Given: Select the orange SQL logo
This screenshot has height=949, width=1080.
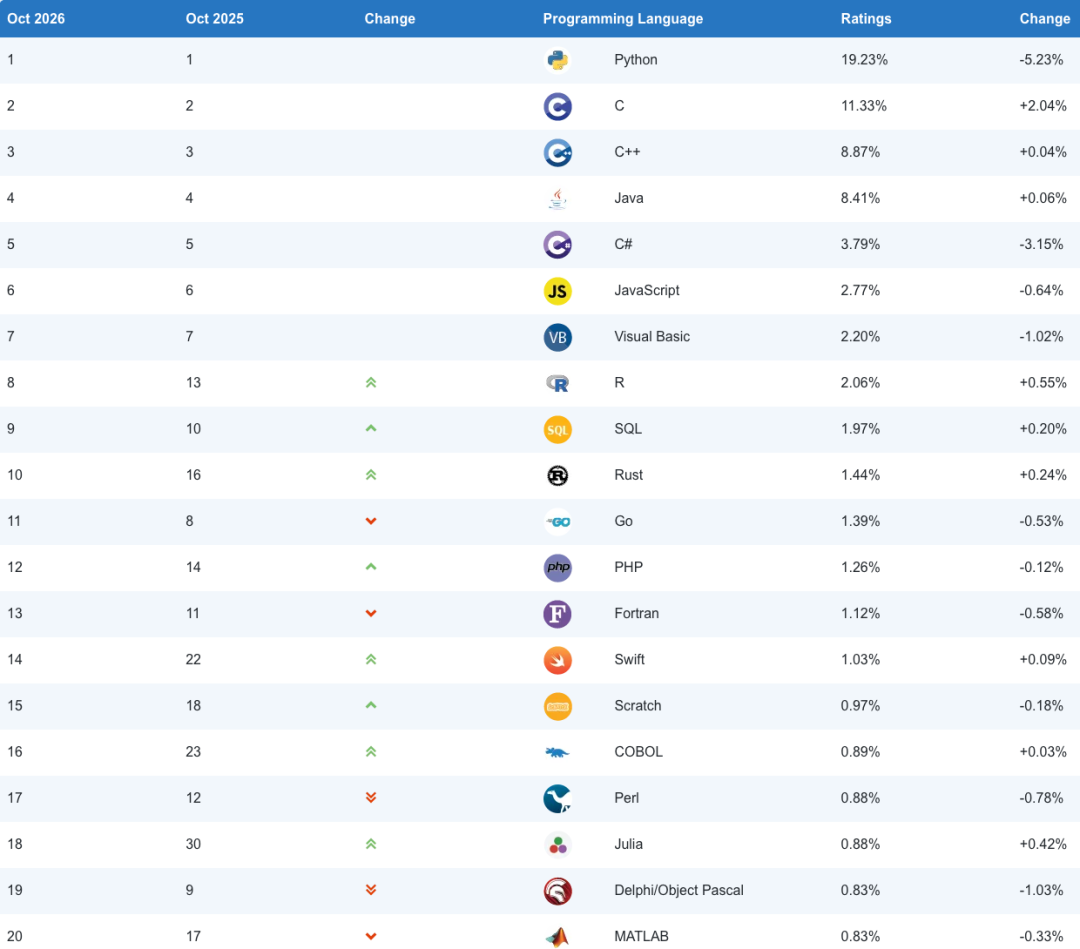Looking at the screenshot, I should [557, 429].
